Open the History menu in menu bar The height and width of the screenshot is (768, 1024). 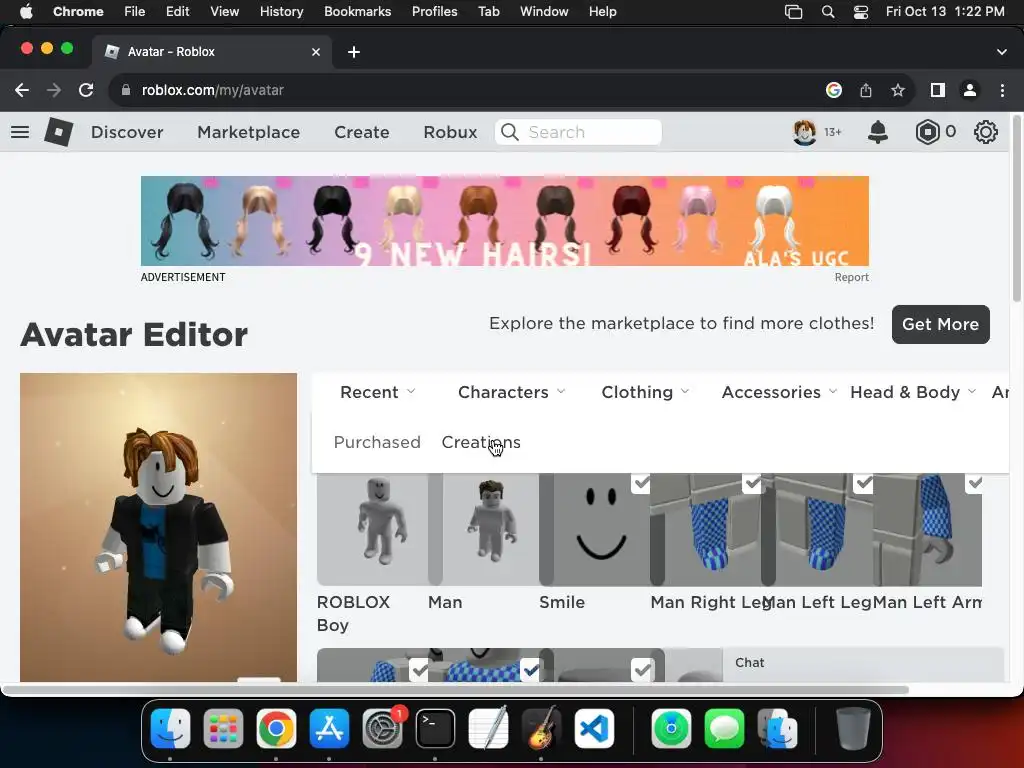click(x=281, y=12)
